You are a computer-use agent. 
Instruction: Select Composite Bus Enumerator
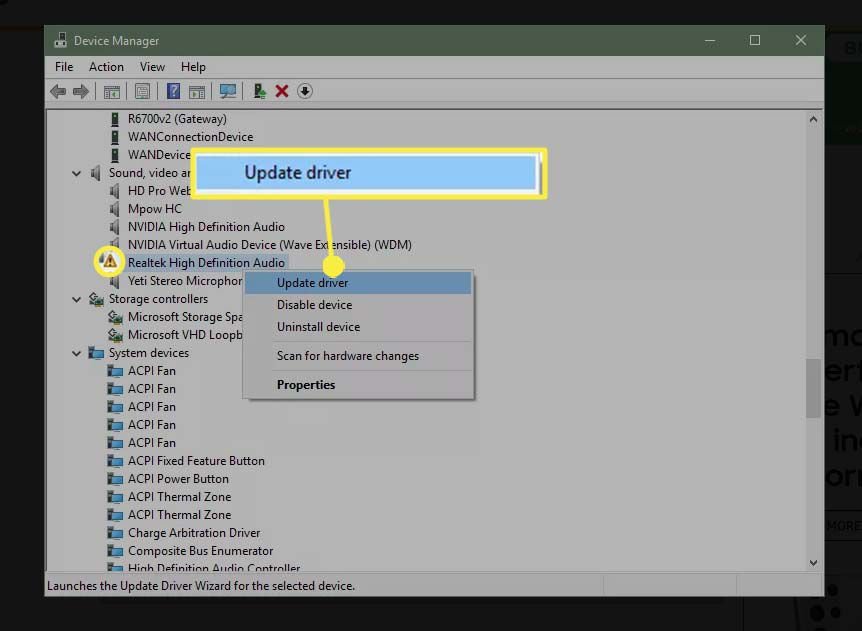click(200, 551)
